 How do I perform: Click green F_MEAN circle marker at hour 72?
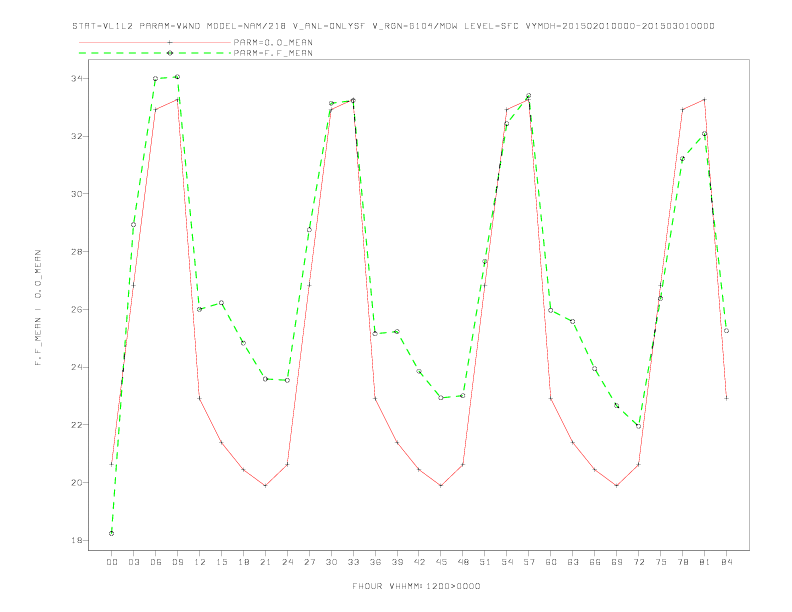pos(638,426)
